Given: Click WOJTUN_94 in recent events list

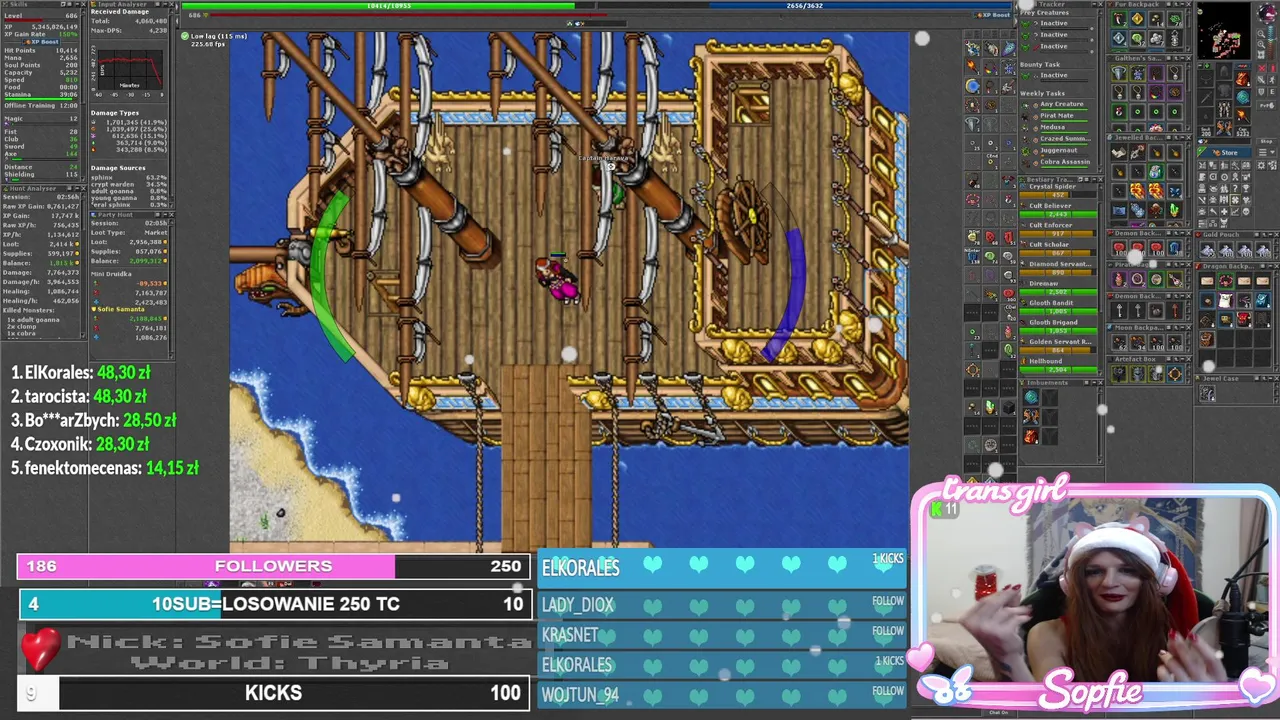Looking at the screenshot, I should tap(580, 694).
